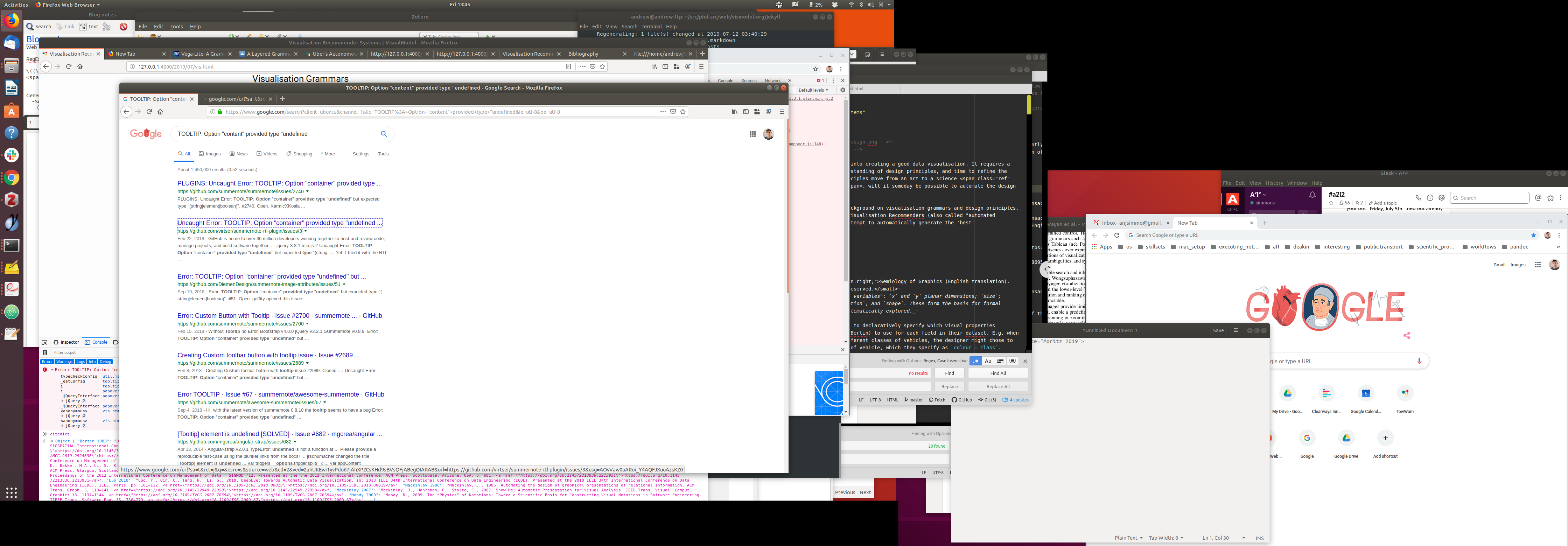Viewport: 1568px width, 546px height.
Task: Click Fetch in Atom status bar
Action: tap(937, 400)
